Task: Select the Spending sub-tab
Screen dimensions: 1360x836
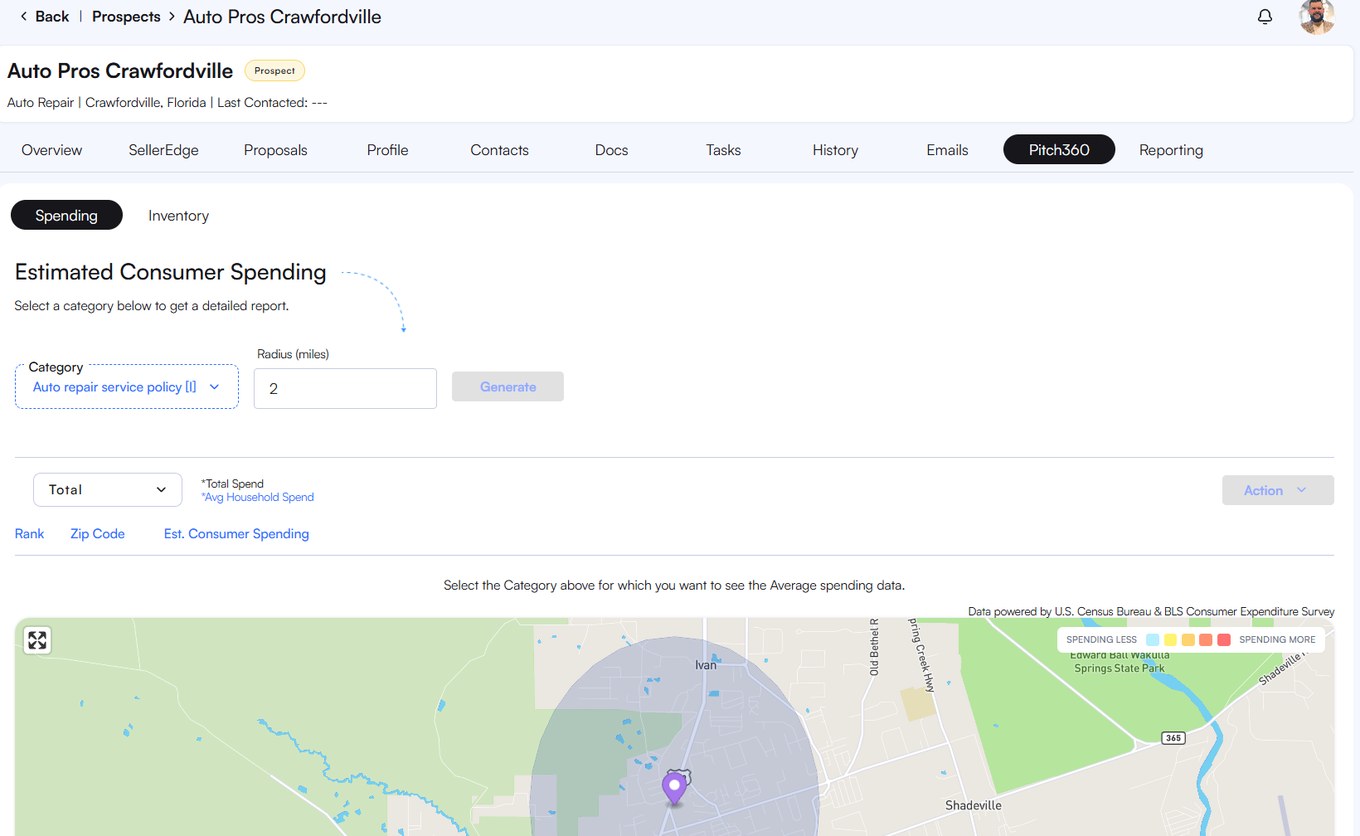Action: 66,215
